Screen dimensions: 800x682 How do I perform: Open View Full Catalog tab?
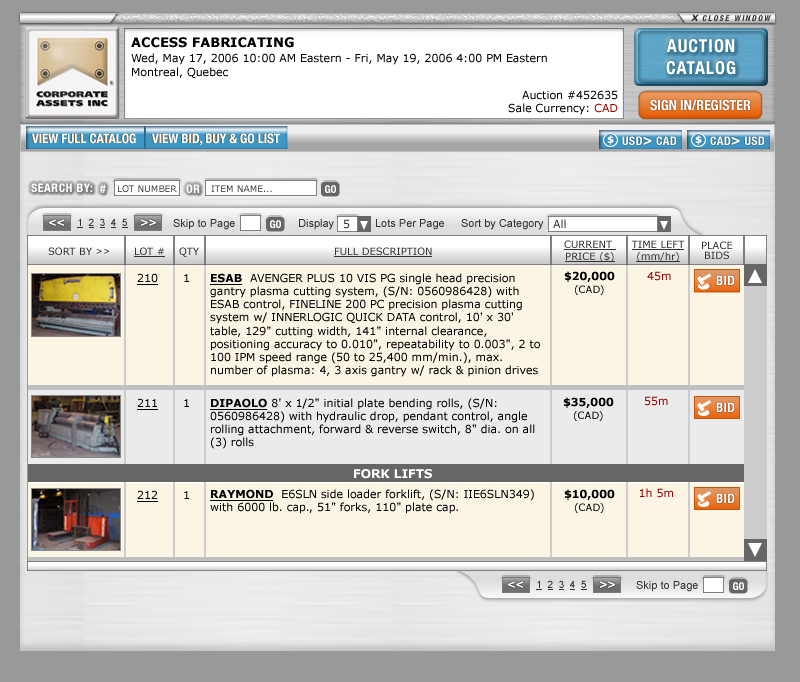point(85,139)
